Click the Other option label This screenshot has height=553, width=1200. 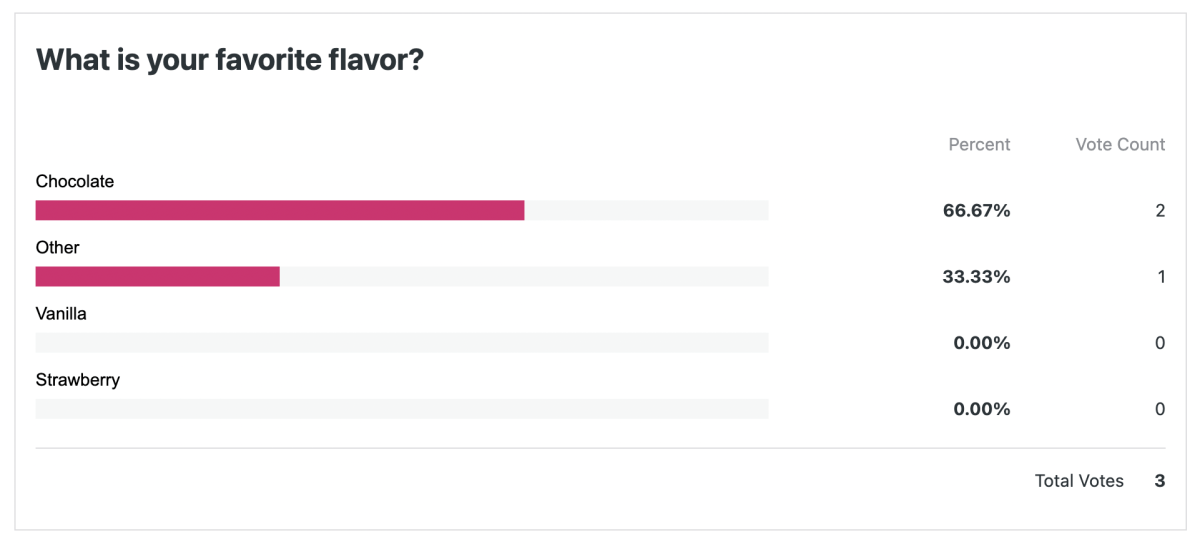pos(57,247)
